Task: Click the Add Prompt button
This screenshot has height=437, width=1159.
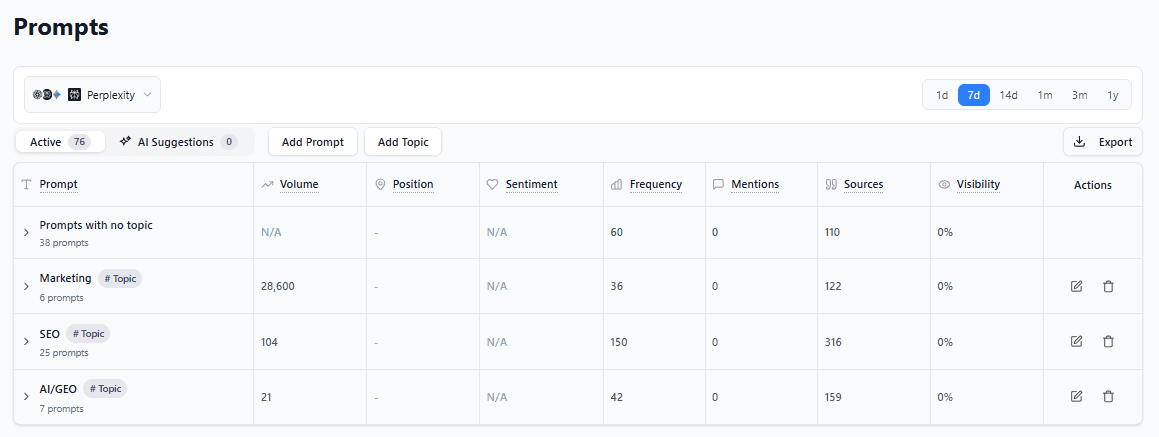Action: click(312, 142)
